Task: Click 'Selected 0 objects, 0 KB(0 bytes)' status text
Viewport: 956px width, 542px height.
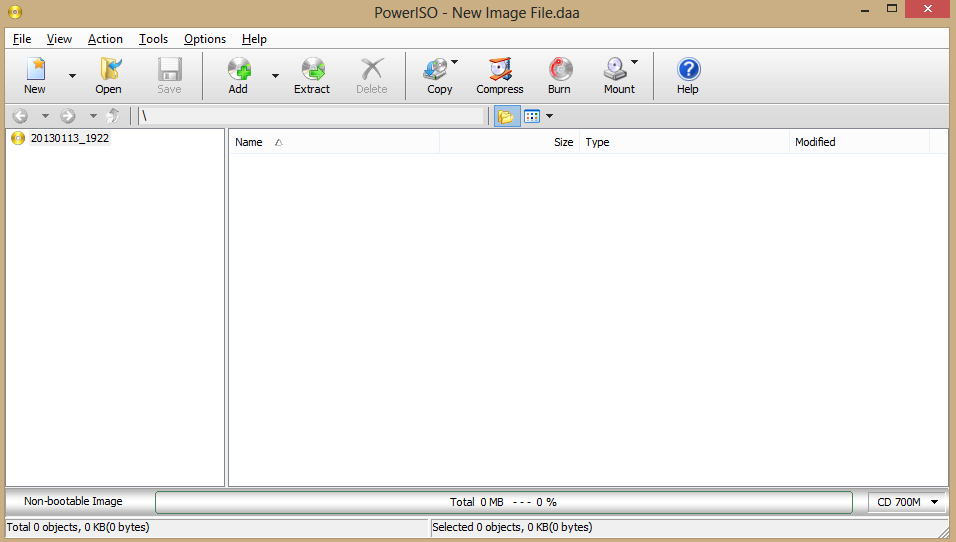Action: pos(512,527)
